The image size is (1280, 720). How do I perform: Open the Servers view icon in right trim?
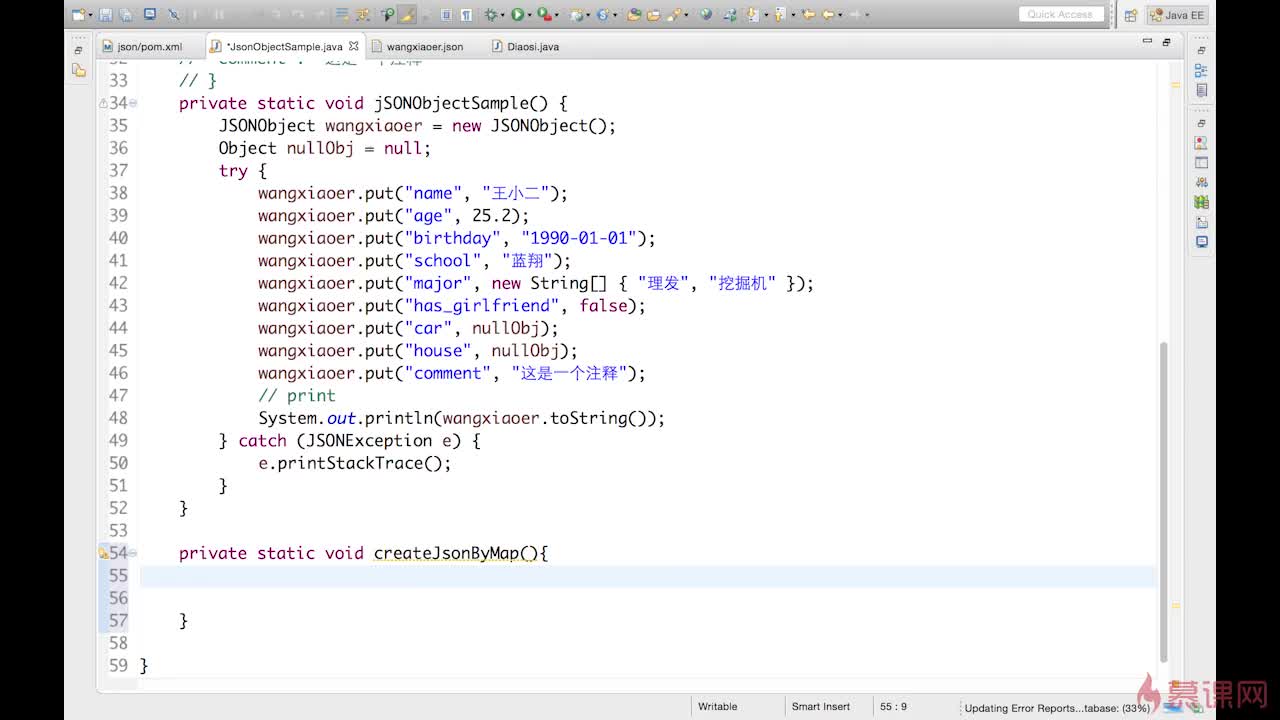pos(1201,182)
